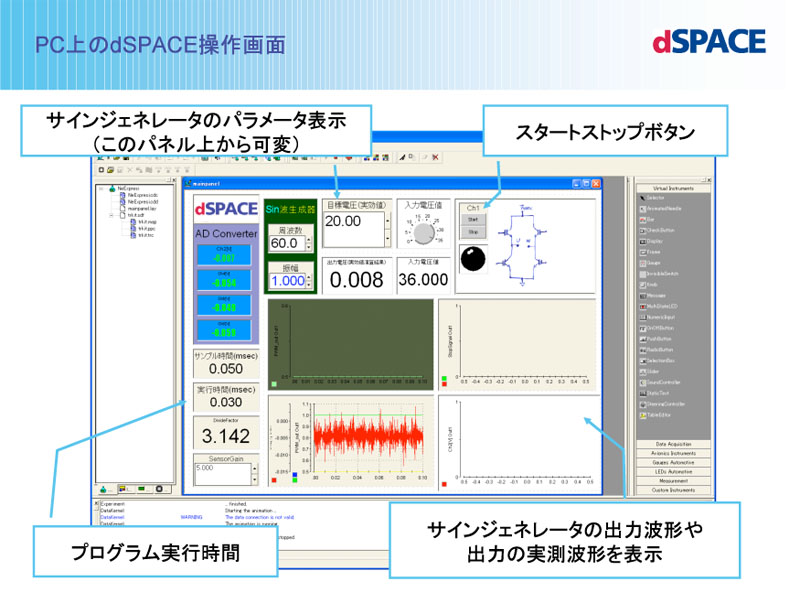
Task: Click the 周波数 field showing 60.0
Action: point(287,243)
